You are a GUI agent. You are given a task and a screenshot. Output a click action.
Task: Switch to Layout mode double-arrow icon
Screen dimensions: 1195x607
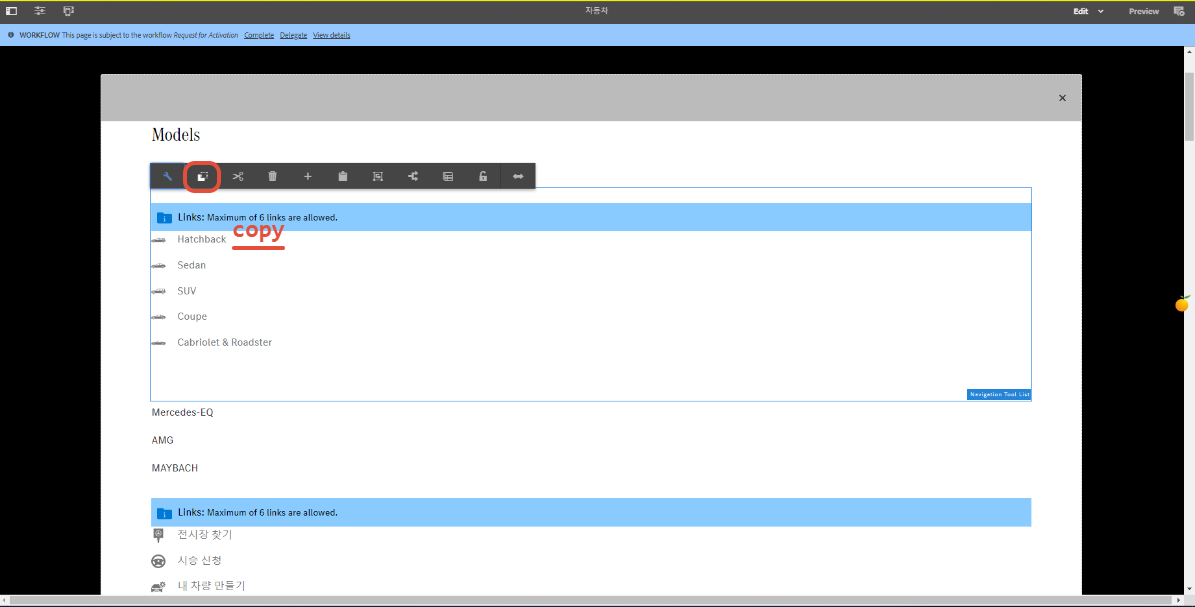(x=518, y=176)
